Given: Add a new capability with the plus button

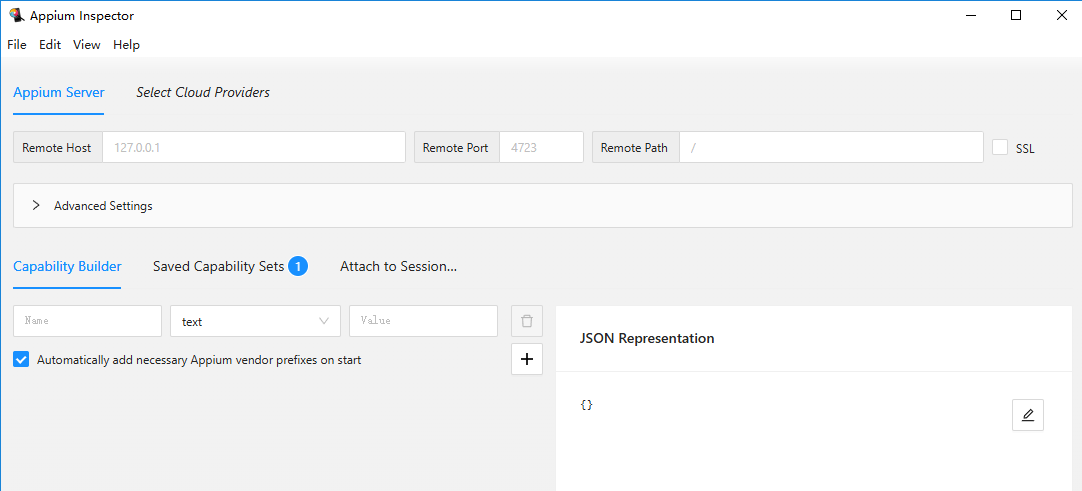Looking at the screenshot, I should [527, 359].
